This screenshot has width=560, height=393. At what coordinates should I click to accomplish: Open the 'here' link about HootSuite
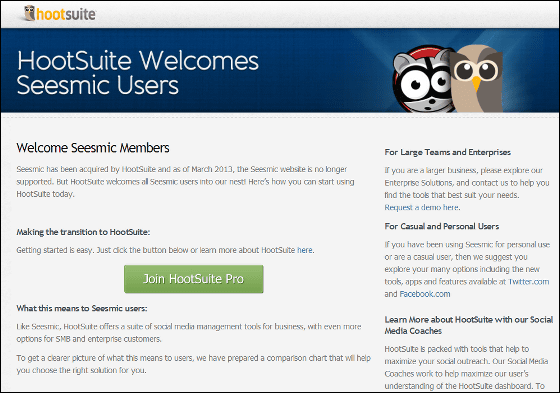pos(305,250)
